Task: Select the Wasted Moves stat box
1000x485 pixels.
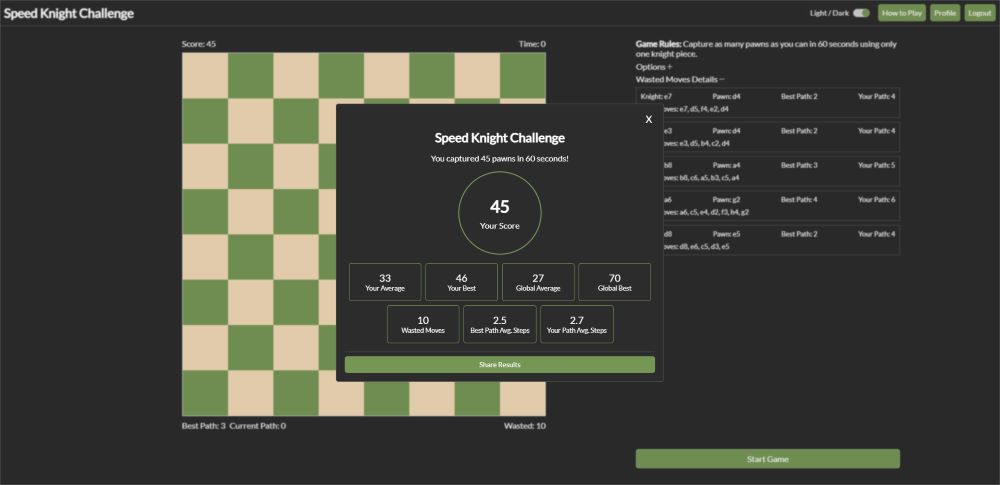Action: (x=423, y=324)
